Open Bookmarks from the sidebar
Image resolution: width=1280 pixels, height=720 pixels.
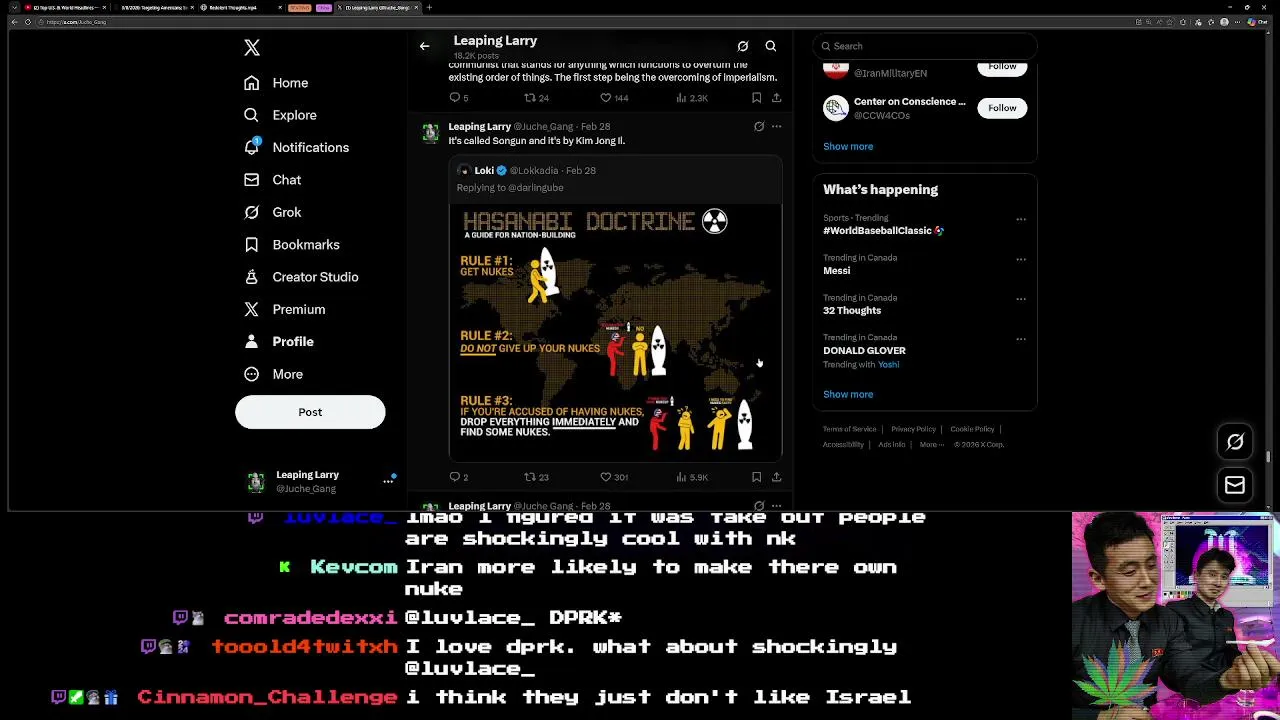292,245
